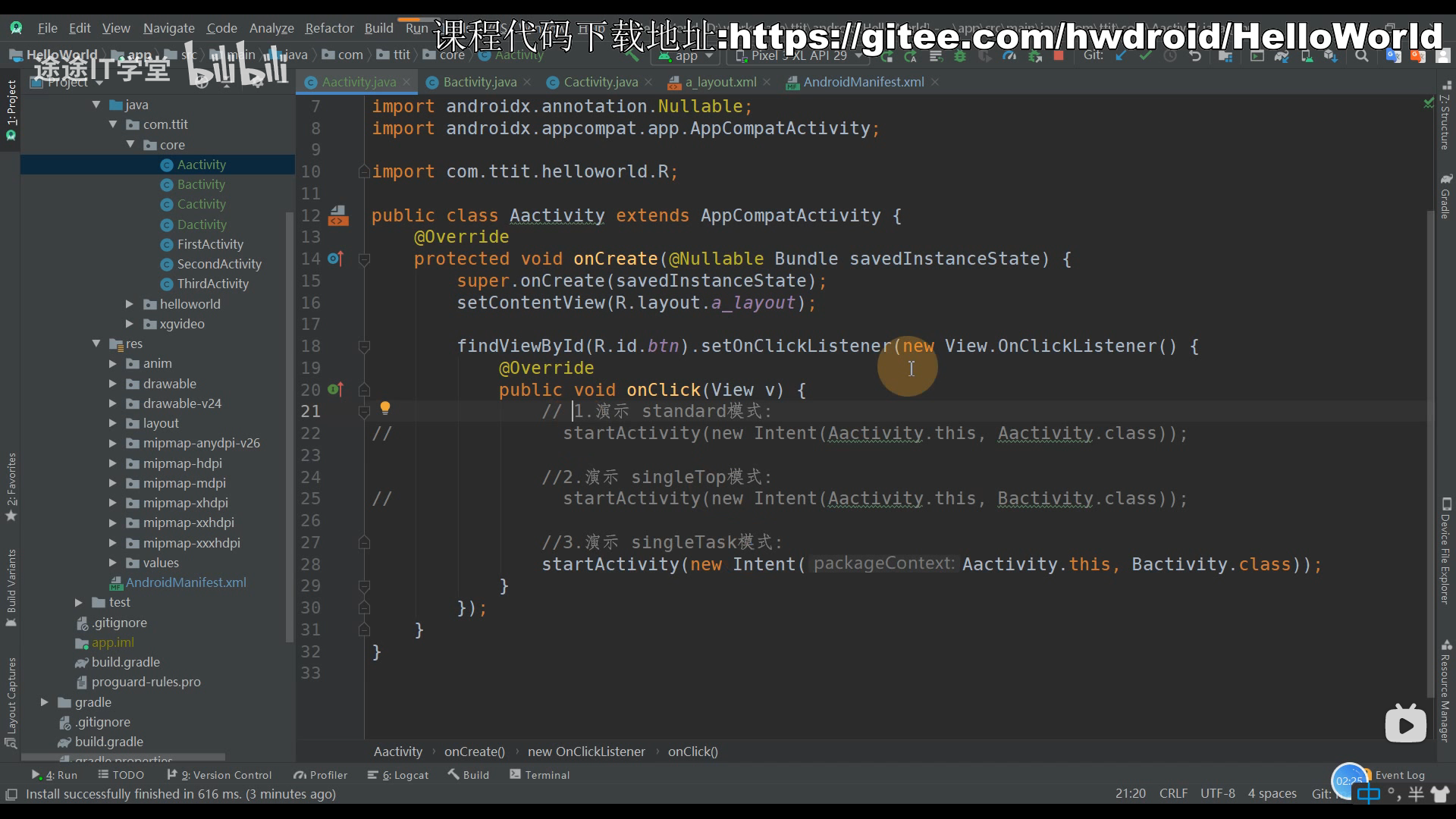The width and height of the screenshot is (1456, 819).
Task: Click the related XML file gutter icon
Action: tap(338, 216)
